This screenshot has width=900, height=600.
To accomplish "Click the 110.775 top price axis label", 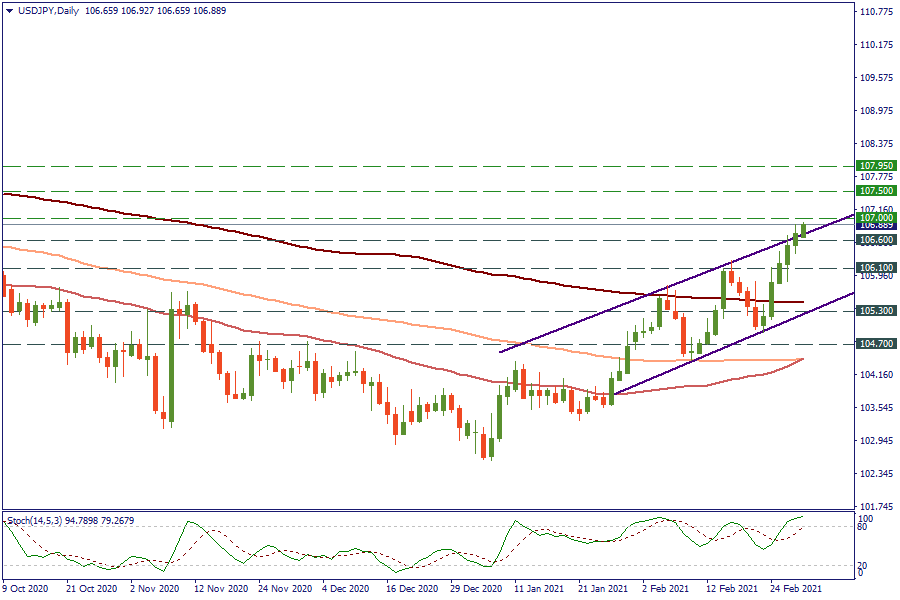I will 876,12.
